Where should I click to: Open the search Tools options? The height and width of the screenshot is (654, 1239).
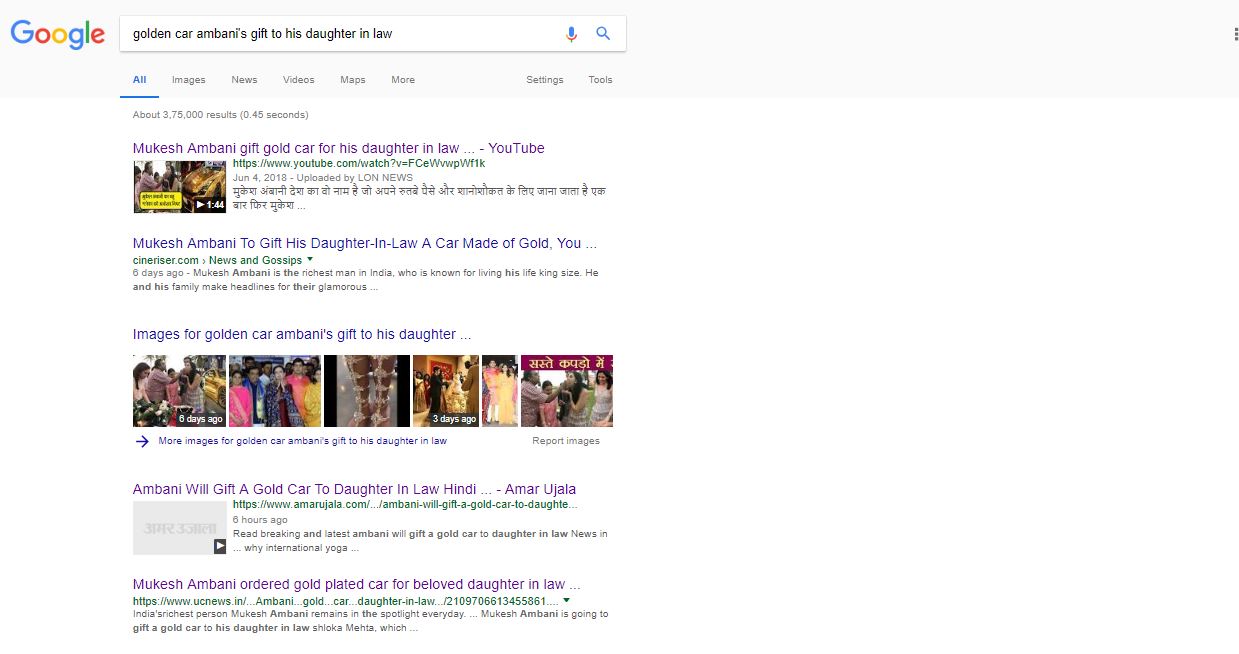600,80
